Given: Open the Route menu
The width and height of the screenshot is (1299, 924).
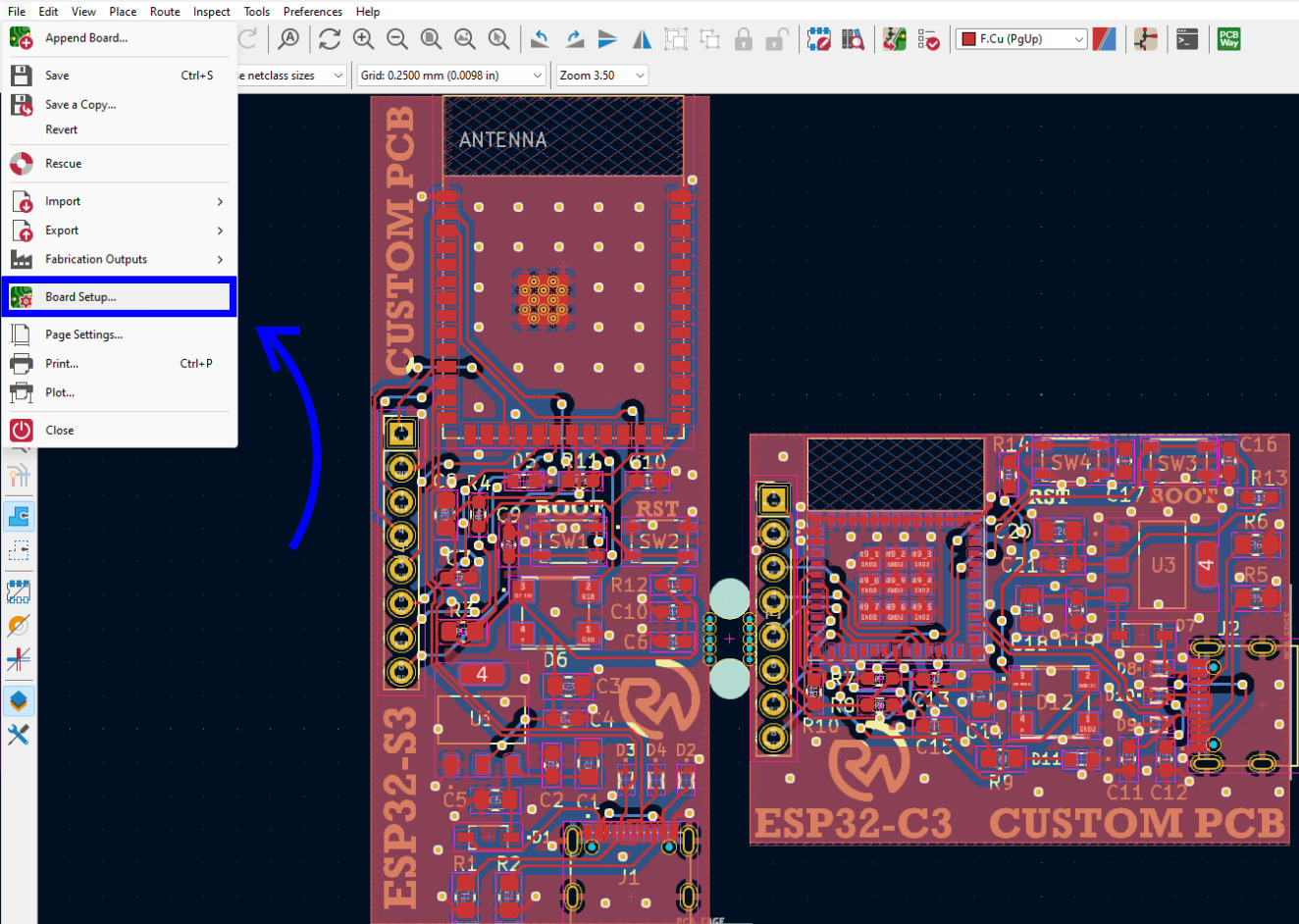Looking at the screenshot, I should pos(165,12).
